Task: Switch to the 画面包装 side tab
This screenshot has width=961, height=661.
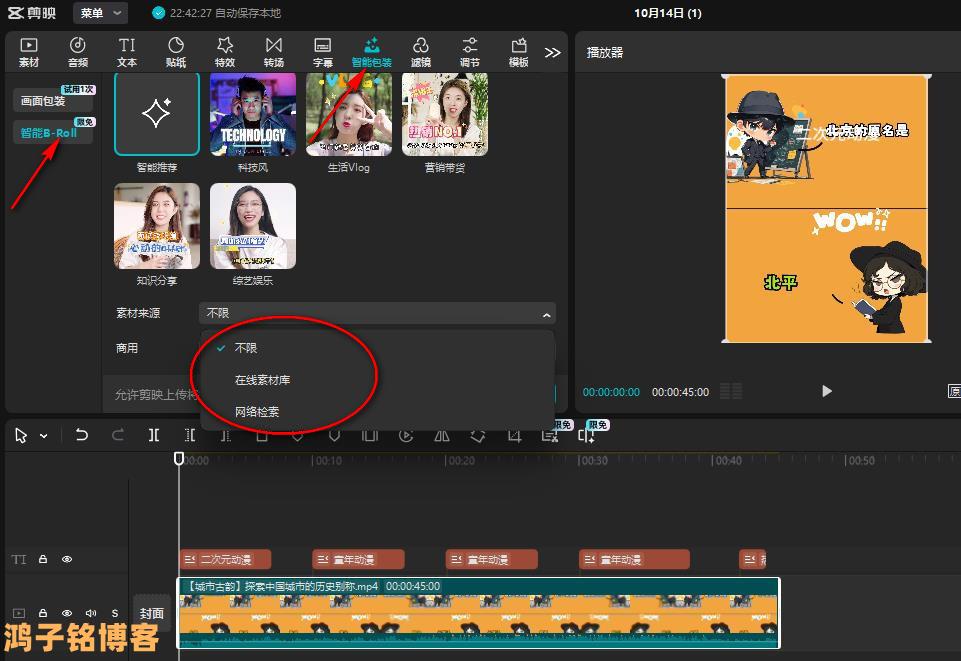Action: click(x=44, y=101)
